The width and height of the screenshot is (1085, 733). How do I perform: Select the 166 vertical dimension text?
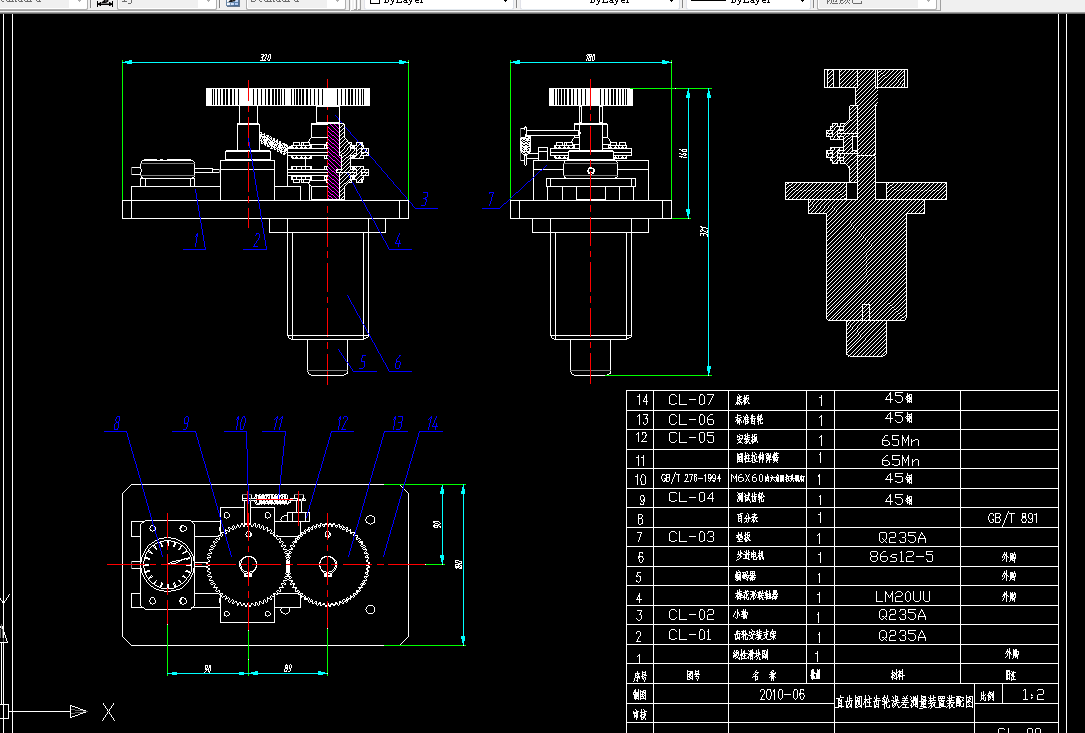click(683, 153)
